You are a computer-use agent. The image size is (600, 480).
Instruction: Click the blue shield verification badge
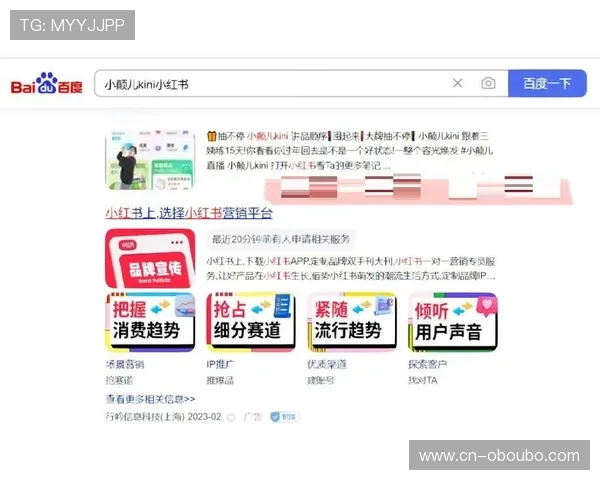coord(284,417)
